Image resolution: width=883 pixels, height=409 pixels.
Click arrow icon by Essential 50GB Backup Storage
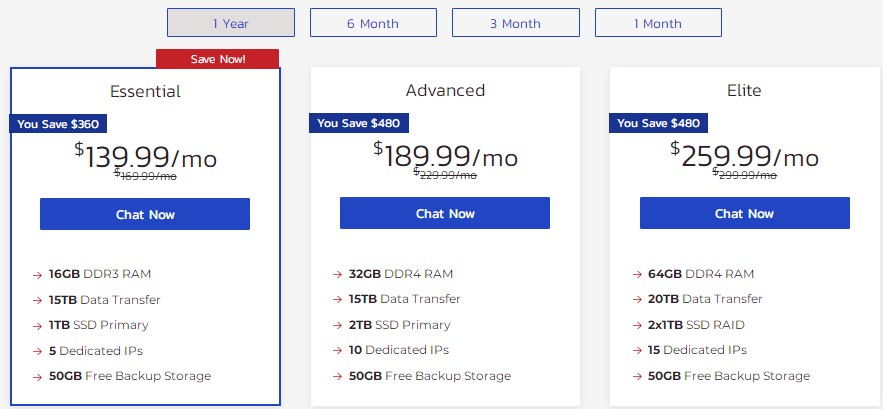37,376
